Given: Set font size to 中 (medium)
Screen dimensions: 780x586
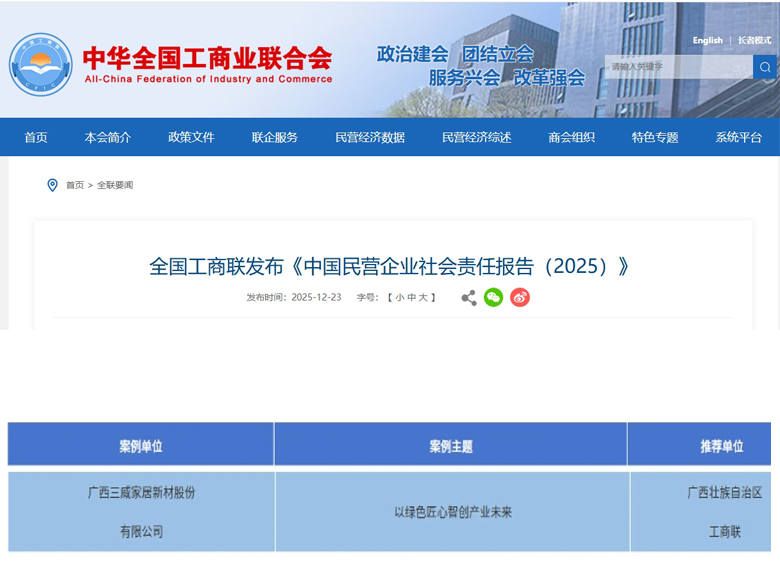Looking at the screenshot, I should [x=411, y=298].
